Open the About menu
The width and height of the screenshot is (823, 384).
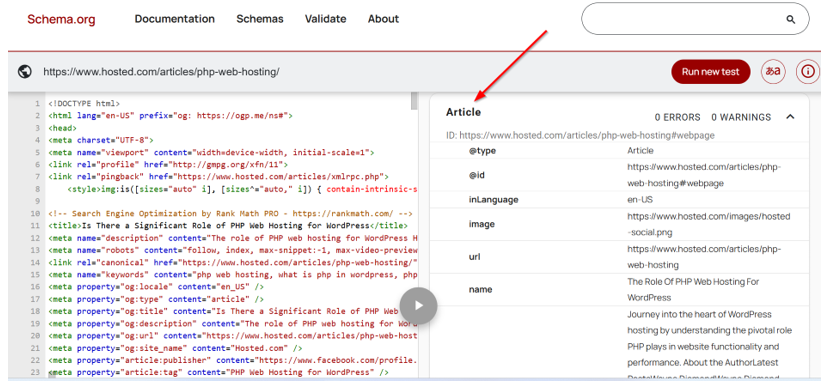383,19
